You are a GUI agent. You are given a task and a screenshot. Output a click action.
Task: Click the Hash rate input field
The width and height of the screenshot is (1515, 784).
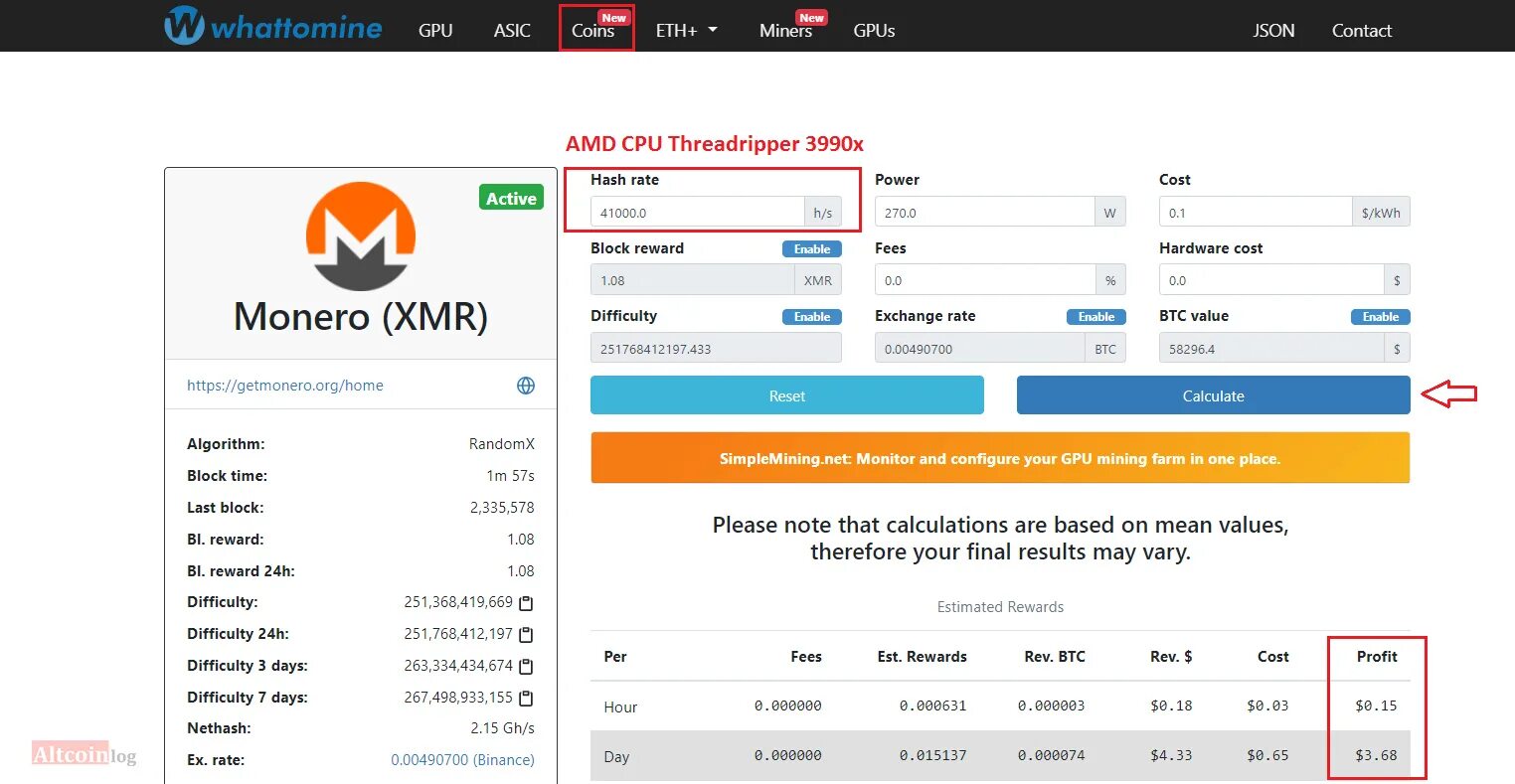(697, 213)
